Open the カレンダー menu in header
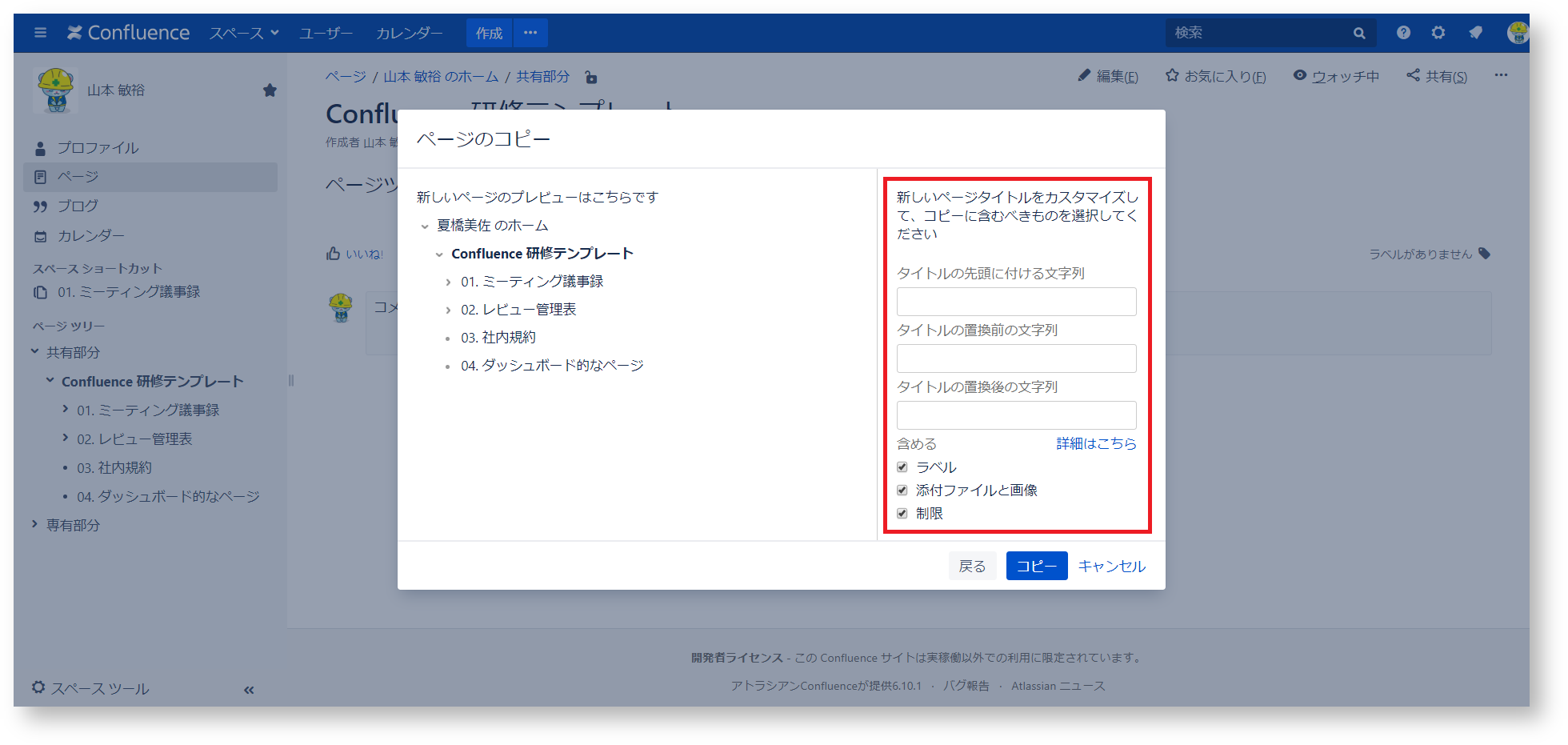1568x745 pixels. click(x=410, y=33)
